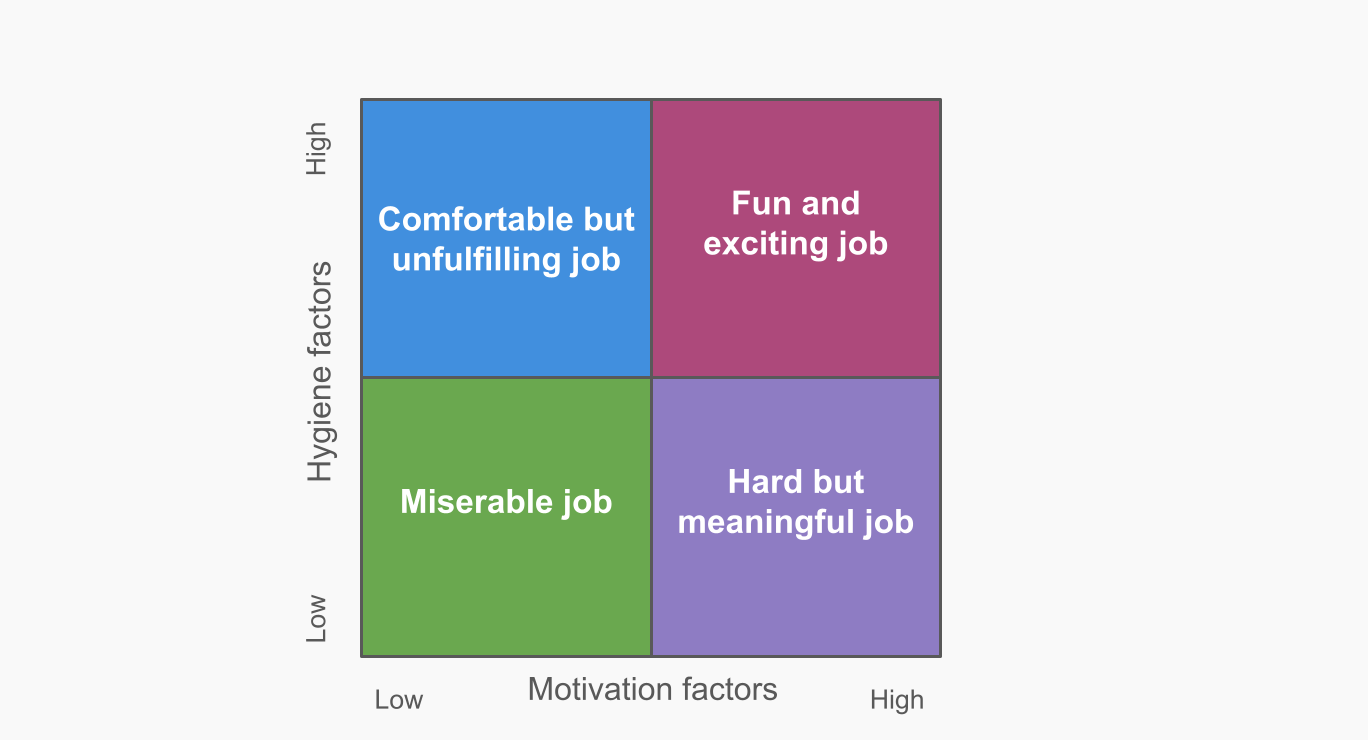Pick the magenta top-right quadrant background
The height and width of the screenshot is (740, 1368).
pyautogui.click(x=795, y=320)
